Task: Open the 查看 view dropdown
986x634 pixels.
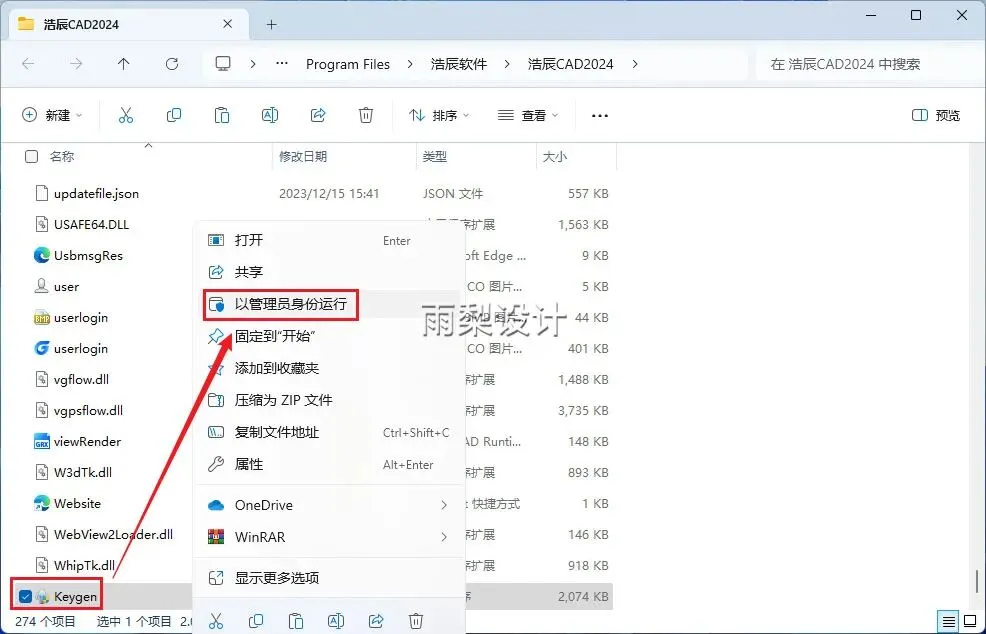Action: pos(528,115)
